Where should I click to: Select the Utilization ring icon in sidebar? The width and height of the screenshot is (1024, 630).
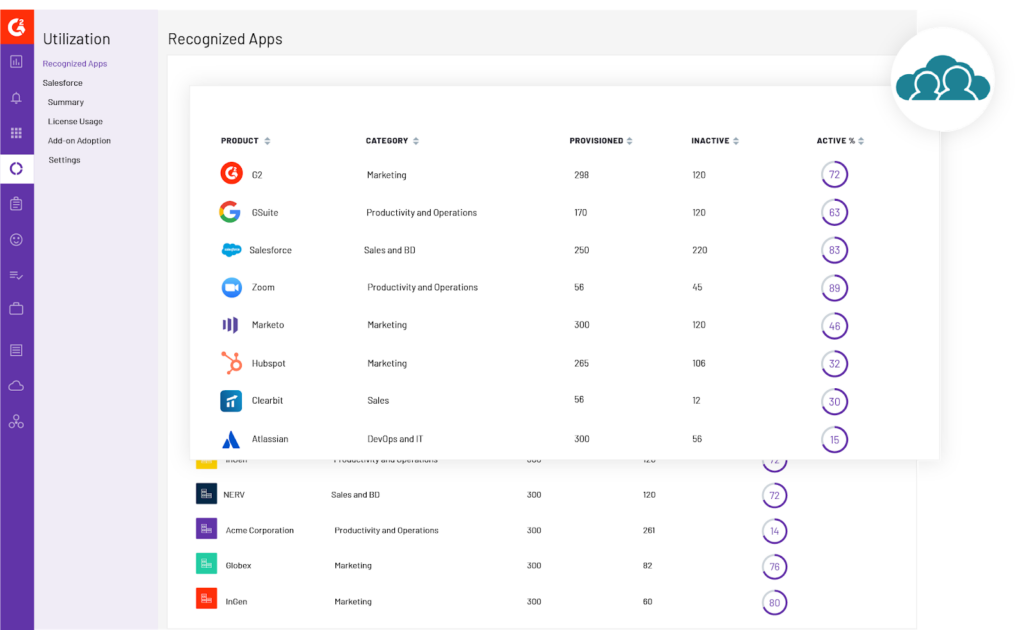tap(16, 169)
